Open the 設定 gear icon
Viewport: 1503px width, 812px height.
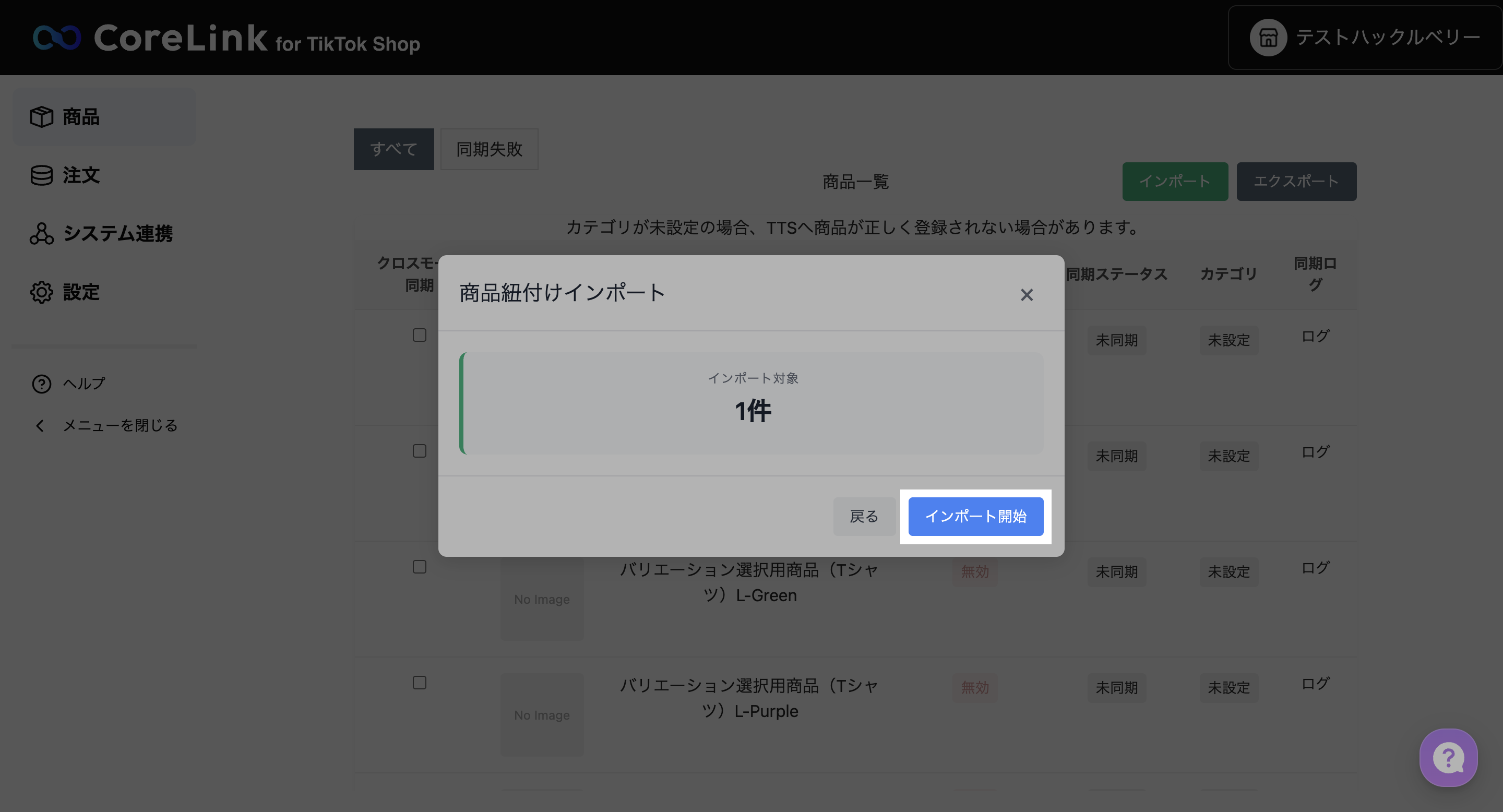(x=41, y=292)
